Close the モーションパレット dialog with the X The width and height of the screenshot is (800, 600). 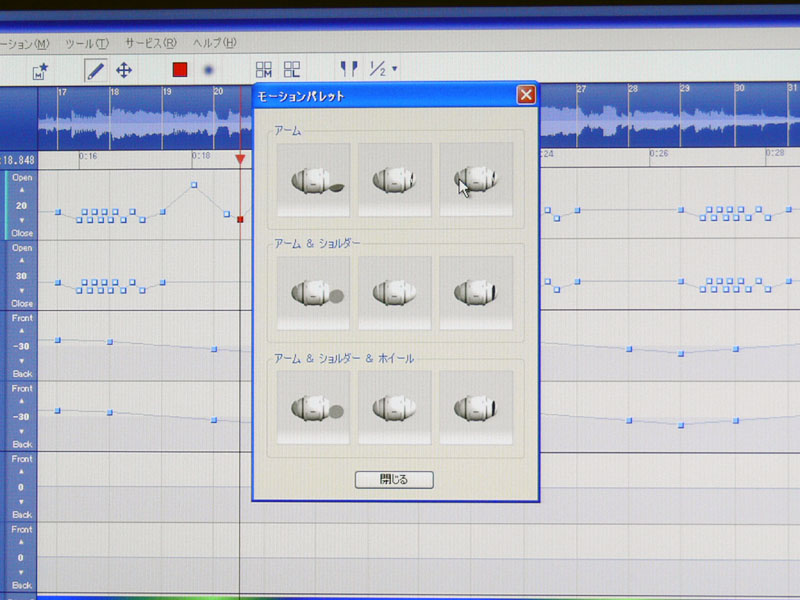pos(526,96)
